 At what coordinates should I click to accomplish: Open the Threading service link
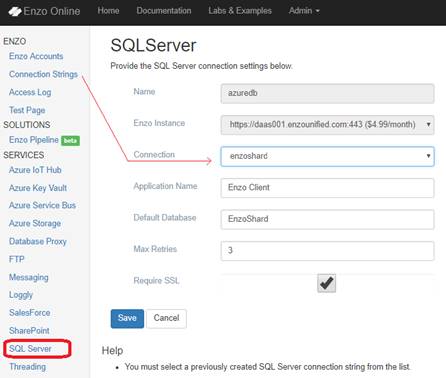pos(27,367)
